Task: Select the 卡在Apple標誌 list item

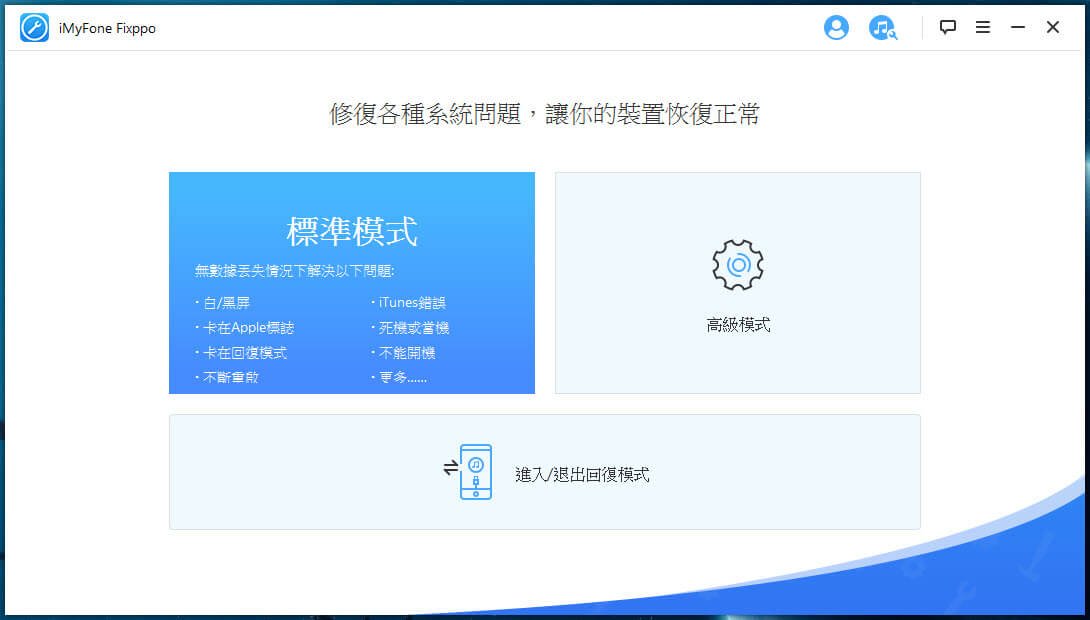Action: [x=248, y=328]
